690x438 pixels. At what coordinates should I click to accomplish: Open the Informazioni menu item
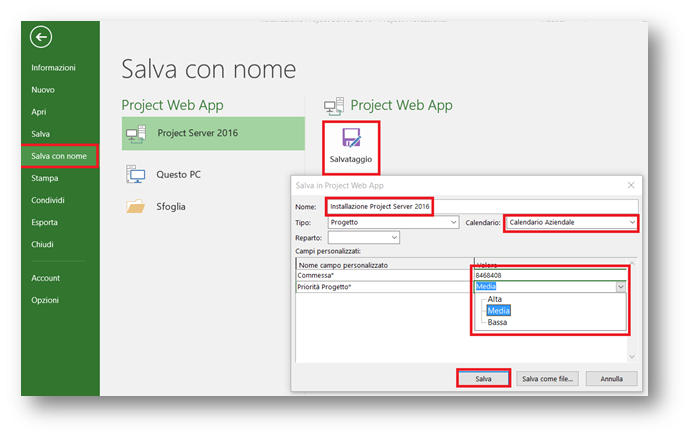point(53,67)
